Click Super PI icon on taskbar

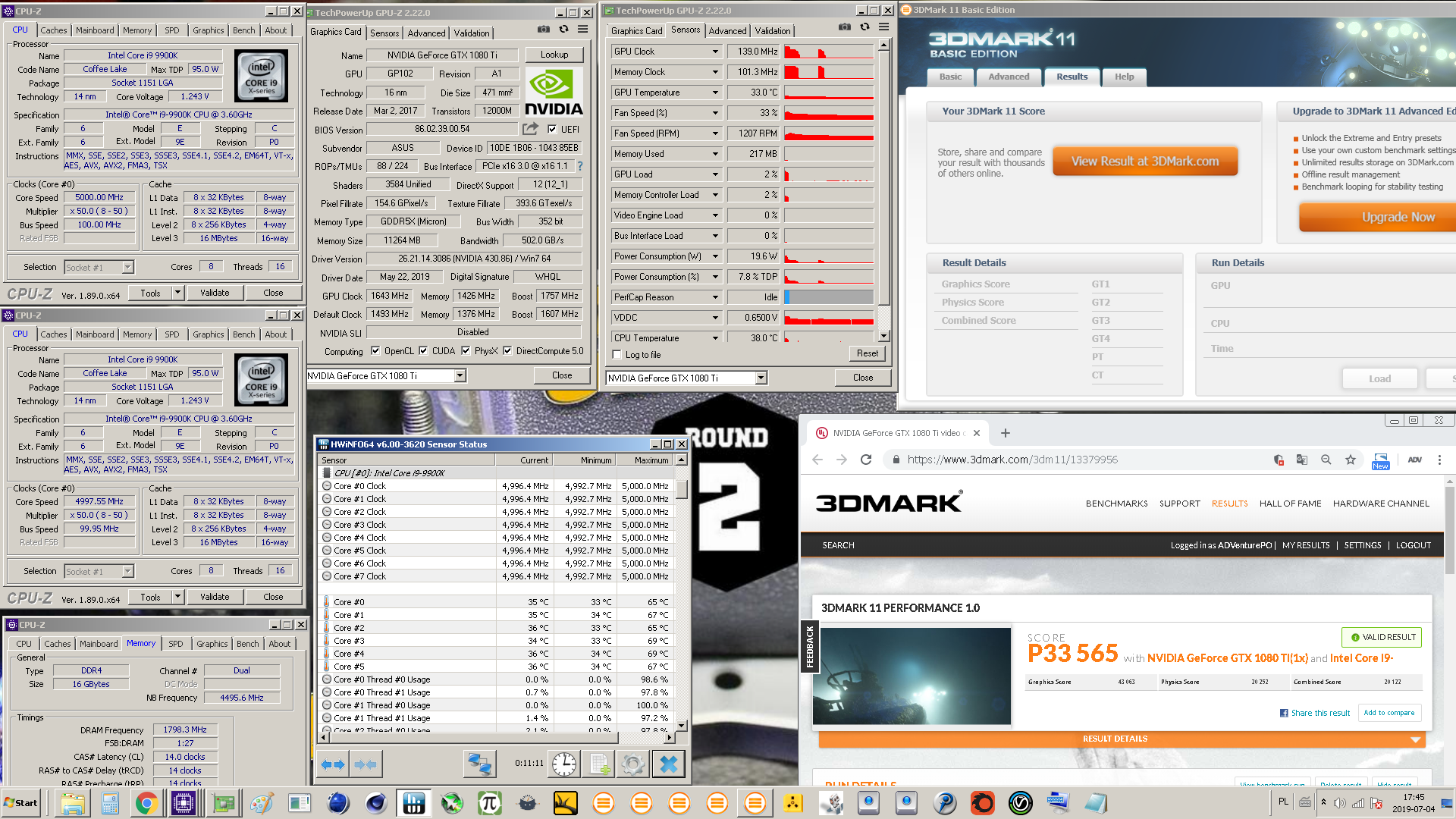pyautogui.click(x=489, y=803)
